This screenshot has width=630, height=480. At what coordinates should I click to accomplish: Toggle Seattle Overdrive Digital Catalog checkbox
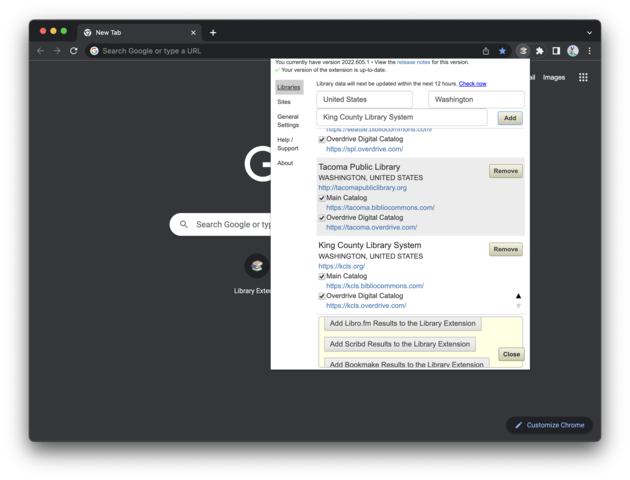pyautogui.click(x=322, y=139)
